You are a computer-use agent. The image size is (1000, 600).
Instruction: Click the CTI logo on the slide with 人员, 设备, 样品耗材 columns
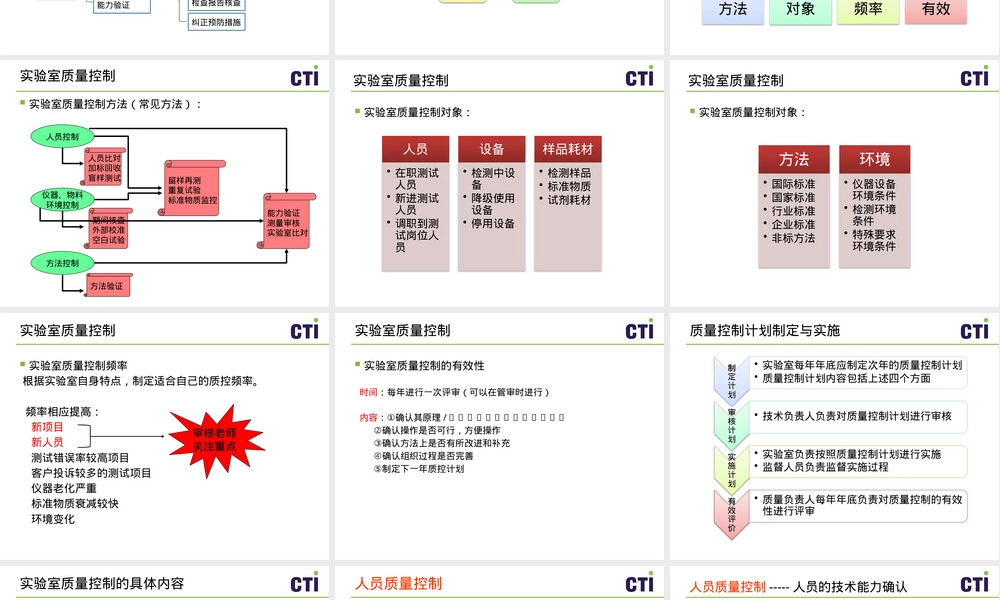coord(639,77)
